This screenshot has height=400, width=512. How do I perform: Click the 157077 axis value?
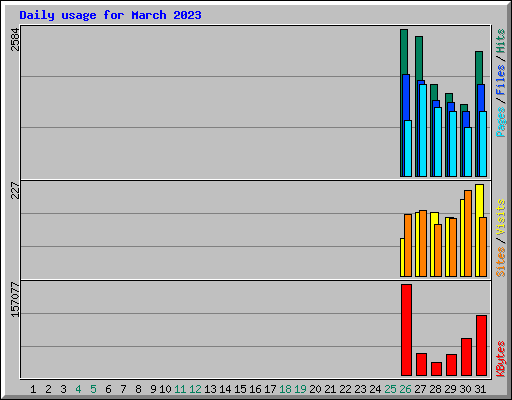[x=15, y=300]
